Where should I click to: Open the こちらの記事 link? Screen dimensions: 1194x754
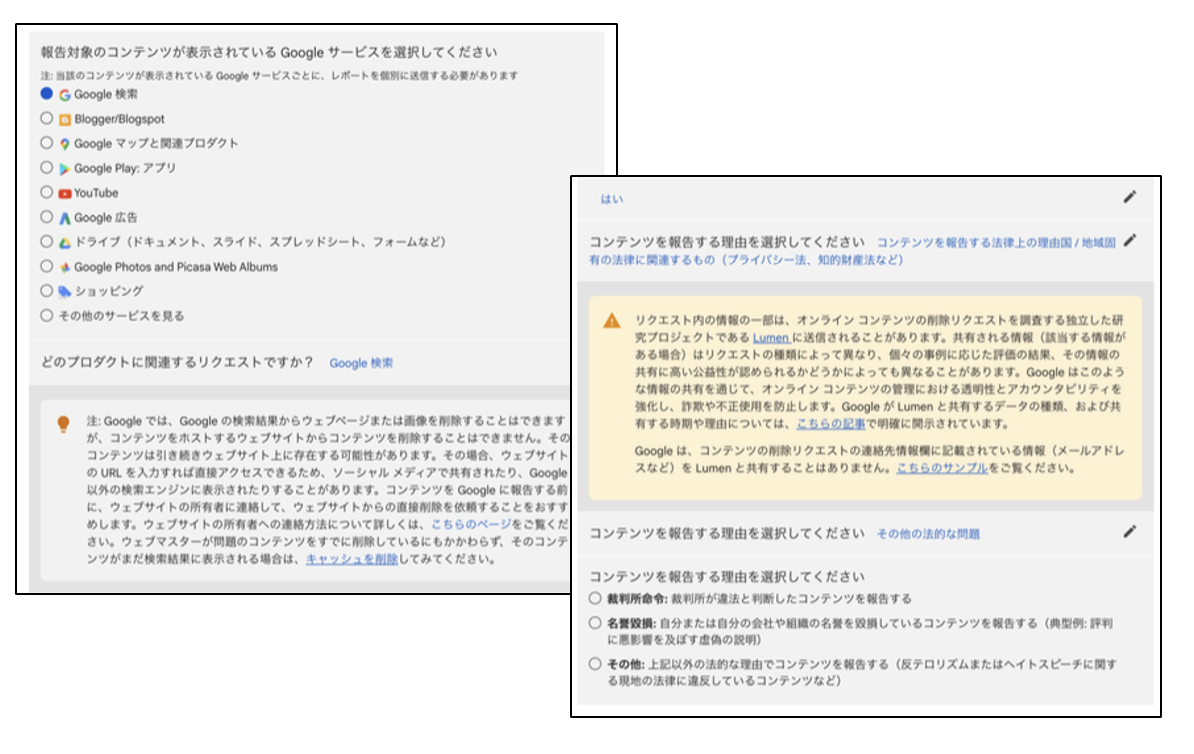(x=831, y=424)
